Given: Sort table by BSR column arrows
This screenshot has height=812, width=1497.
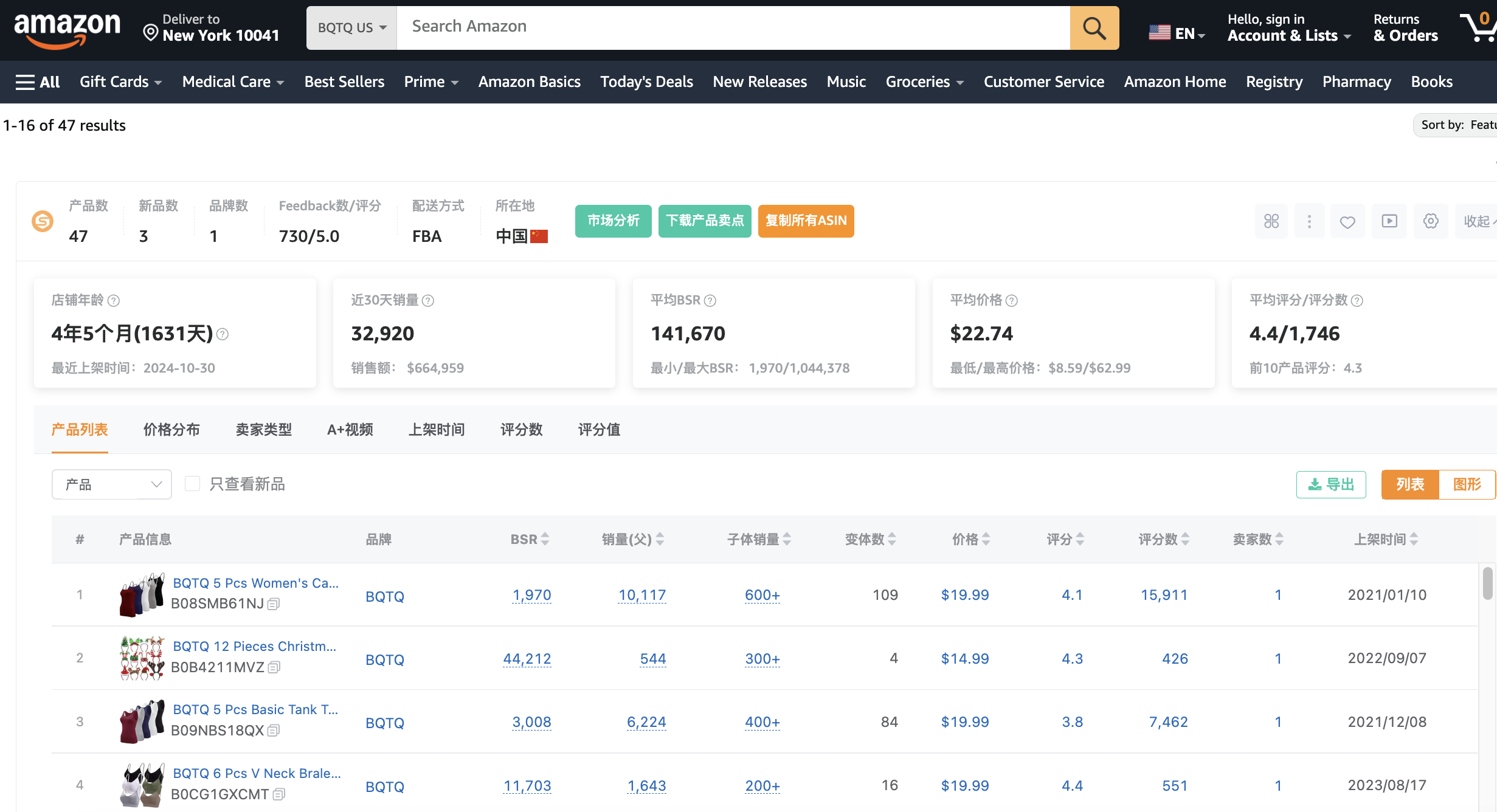Looking at the screenshot, I should click(545, 539).
